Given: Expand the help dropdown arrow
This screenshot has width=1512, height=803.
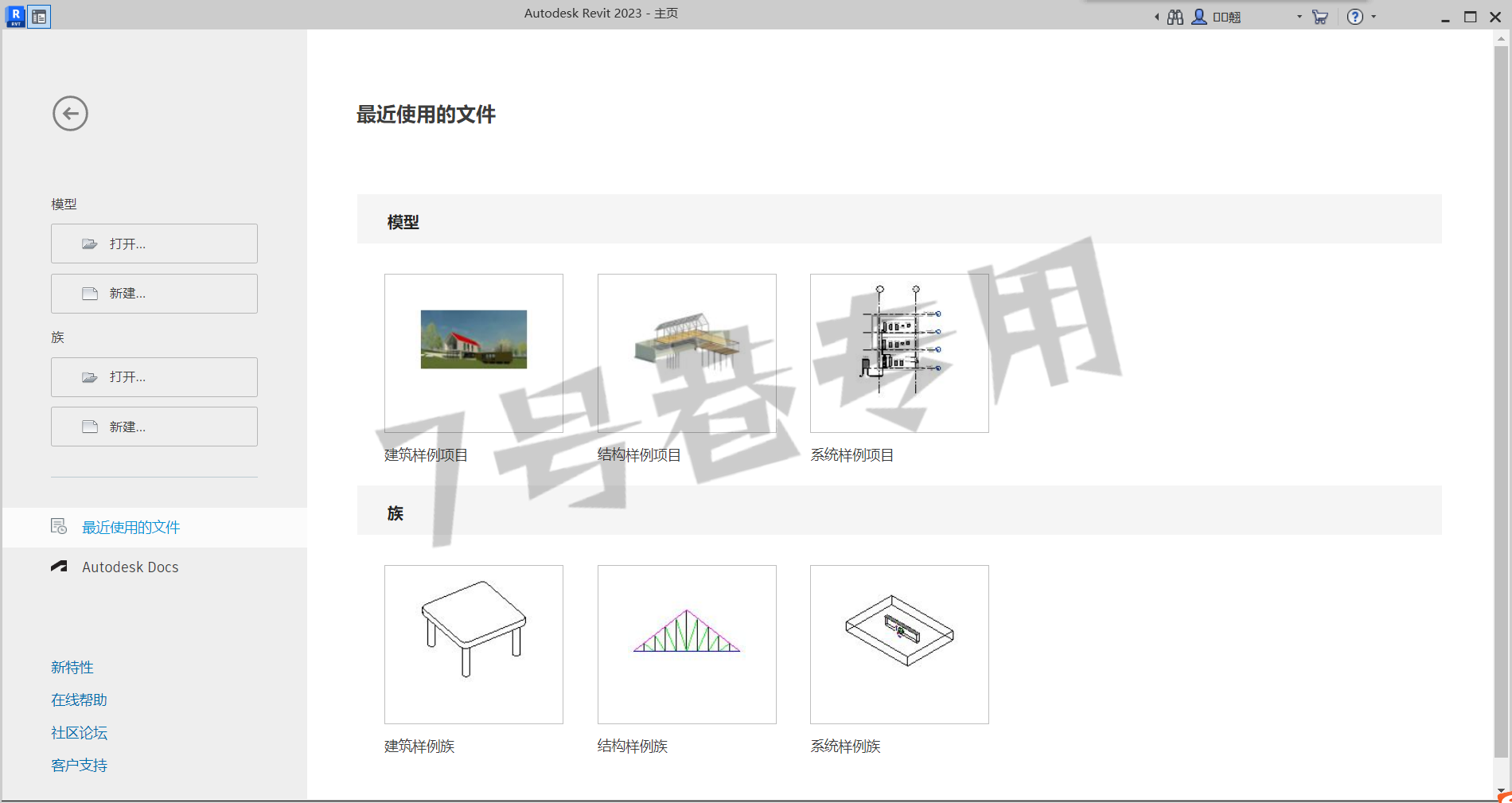Looking at the screenshot, I should click(x=1374, y=17).
